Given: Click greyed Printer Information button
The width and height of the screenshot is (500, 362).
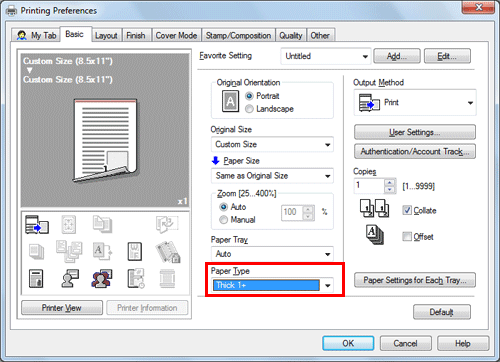Looking at the screenshot, I should tap(147, 308).
